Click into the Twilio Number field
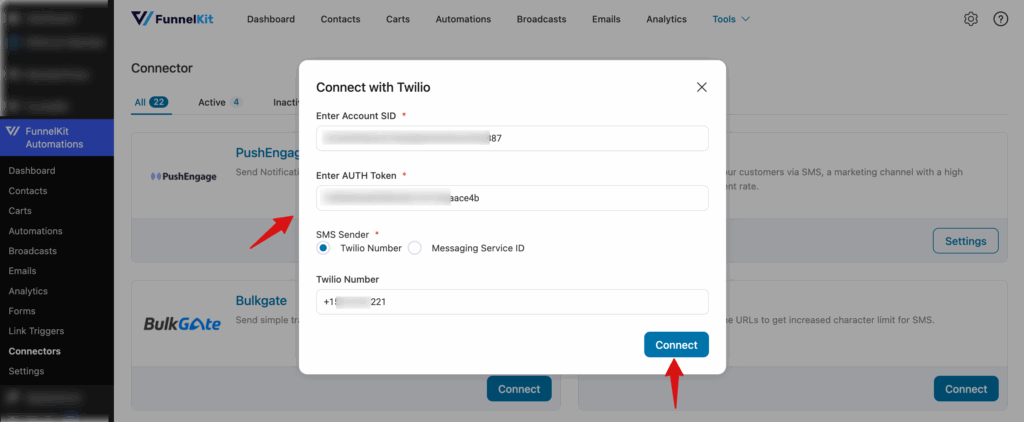Screen dimensions: 1024x422 (512, 302)
